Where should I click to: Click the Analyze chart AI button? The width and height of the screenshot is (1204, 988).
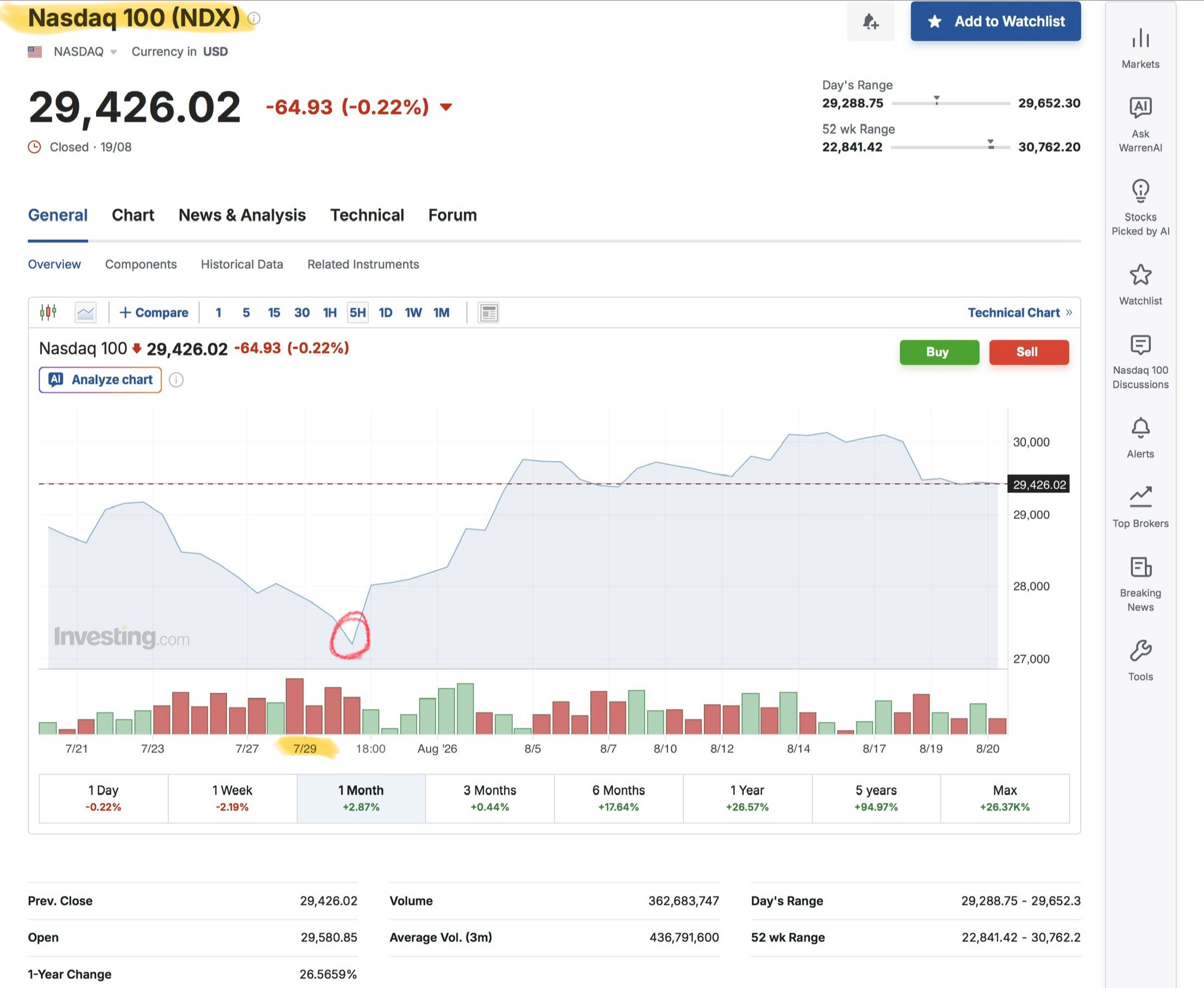pyautogui.click(x=100, y=379)
